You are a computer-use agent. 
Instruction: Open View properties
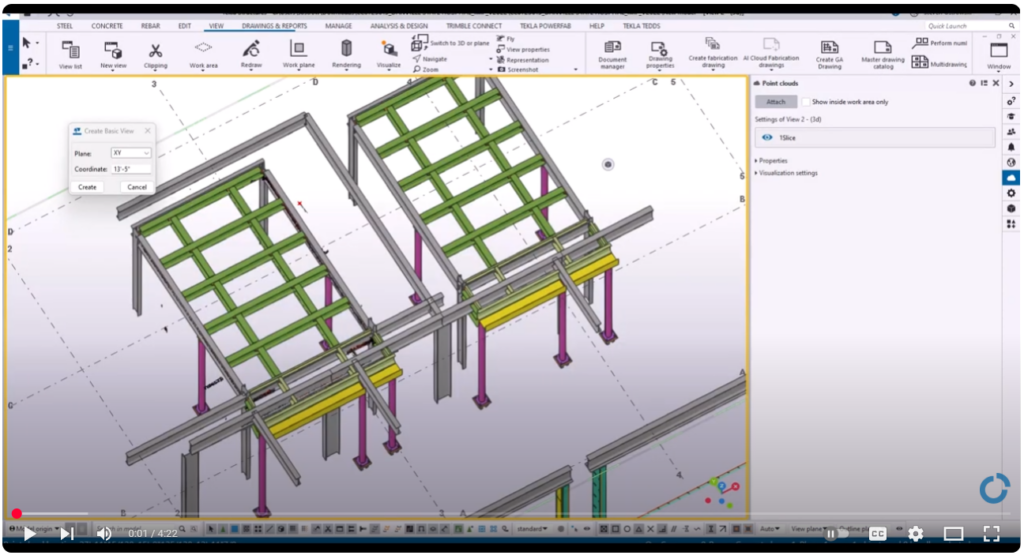(523, 50)
